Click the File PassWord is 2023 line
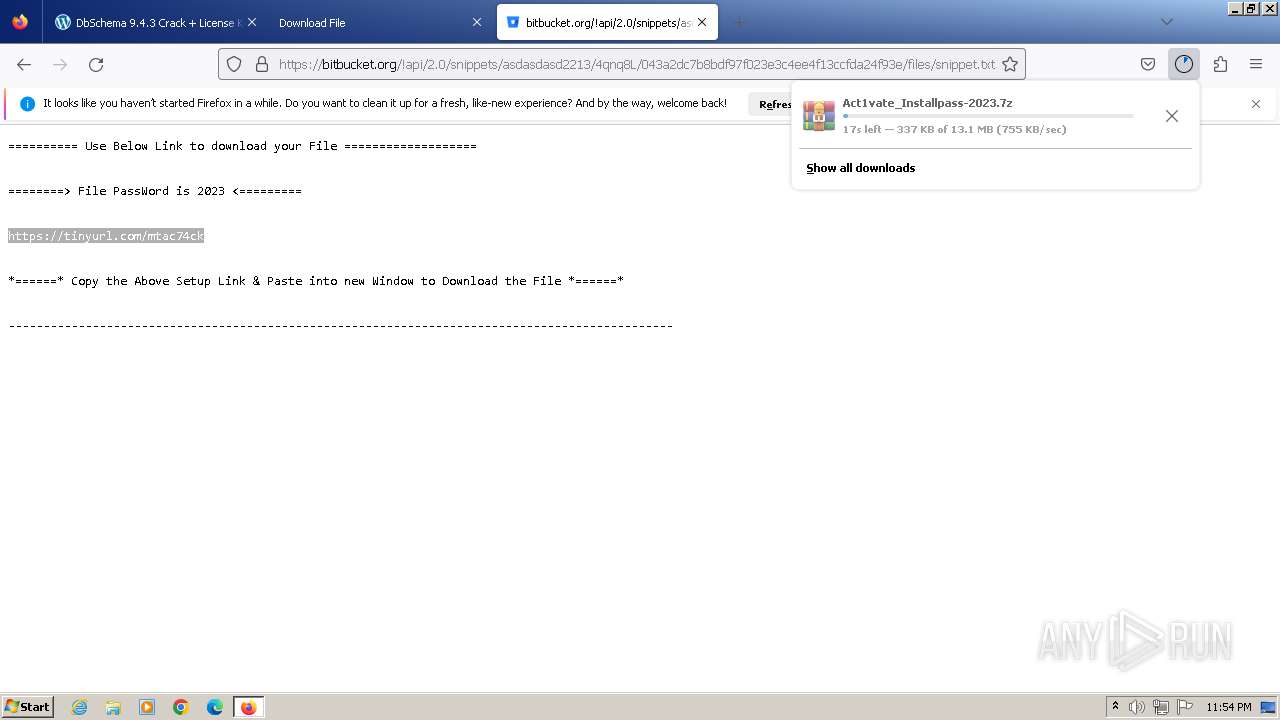This screenshot has width=1280, height=720. (x=155, y=191)
